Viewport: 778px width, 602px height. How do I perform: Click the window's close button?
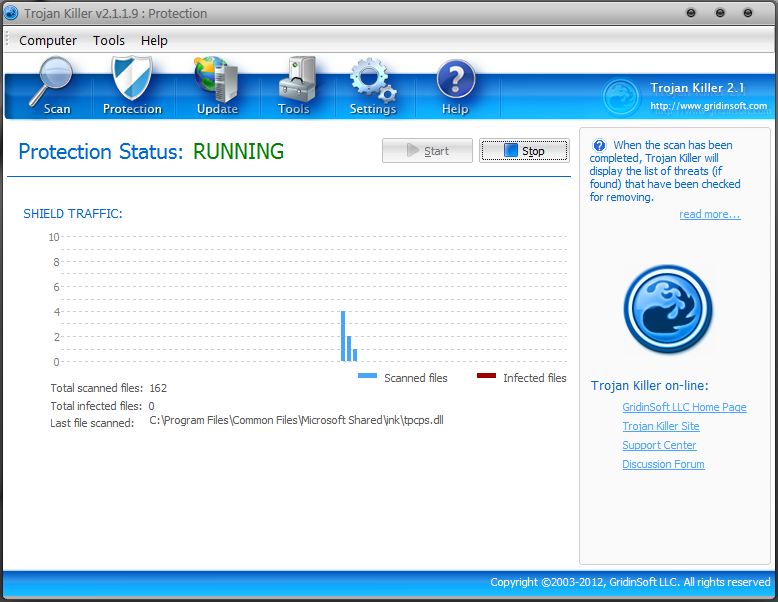coord(748,13)
